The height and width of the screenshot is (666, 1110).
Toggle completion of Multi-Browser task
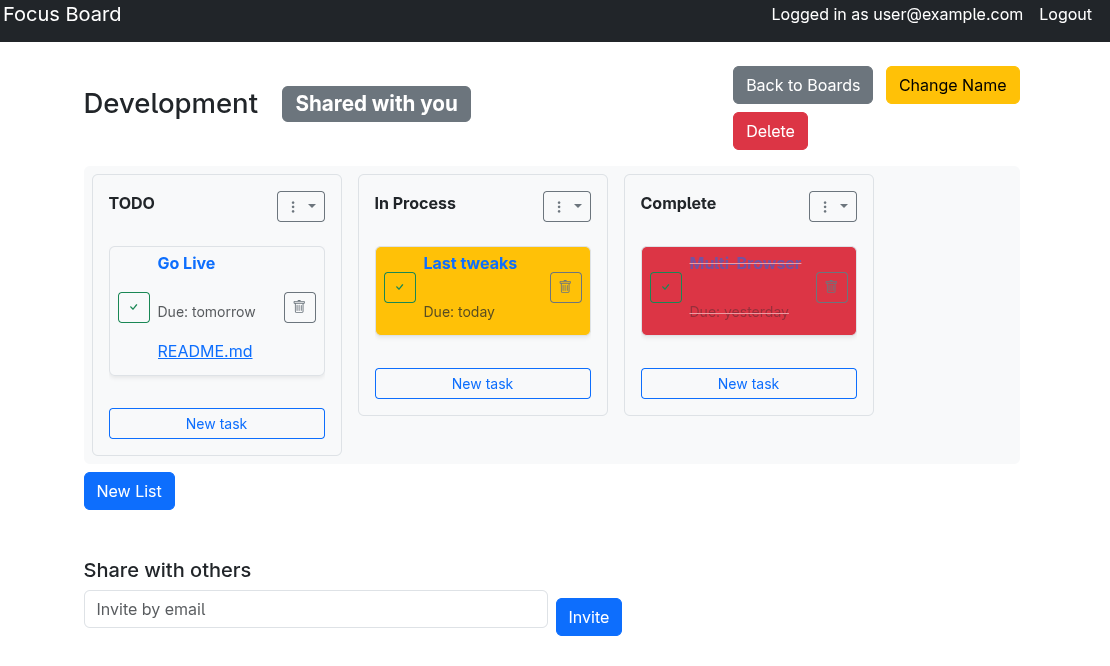tap(666, 288)
